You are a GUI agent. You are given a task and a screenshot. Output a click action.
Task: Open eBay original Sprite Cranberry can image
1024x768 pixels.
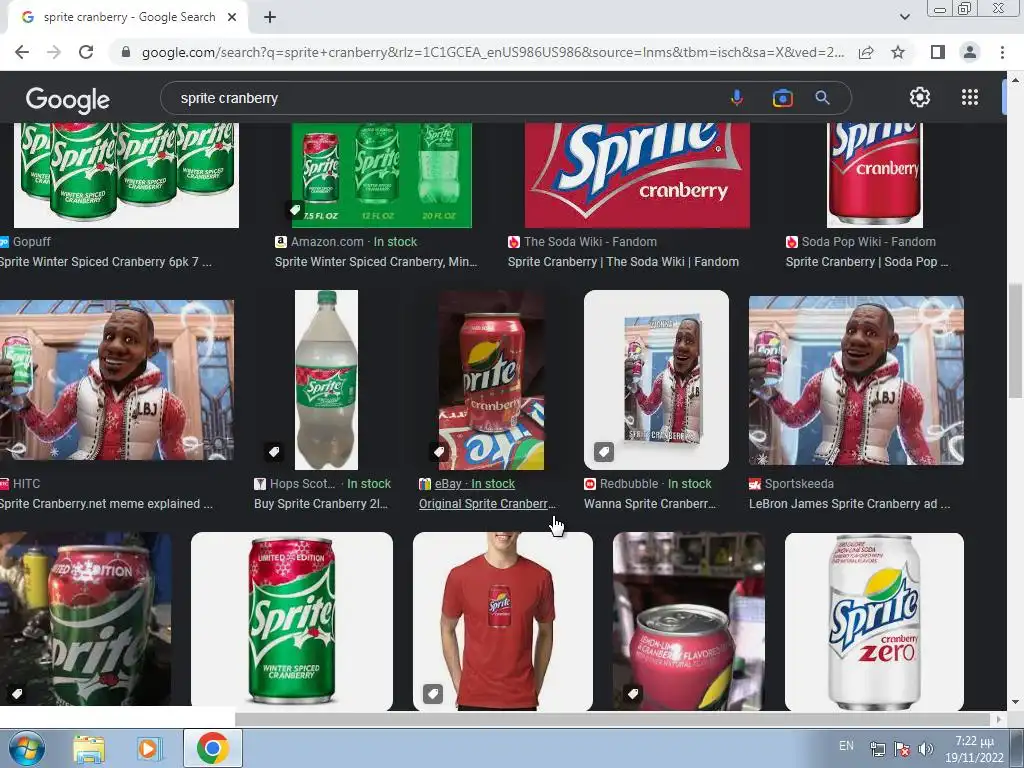(x=491, y=380)
